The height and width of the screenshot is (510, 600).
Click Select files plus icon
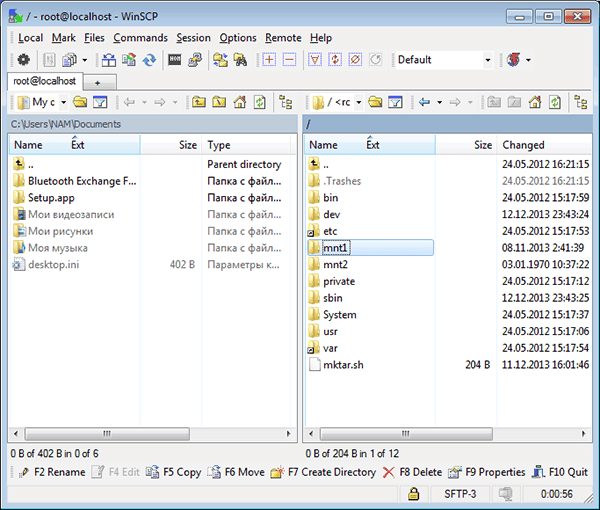pos(269,60)
